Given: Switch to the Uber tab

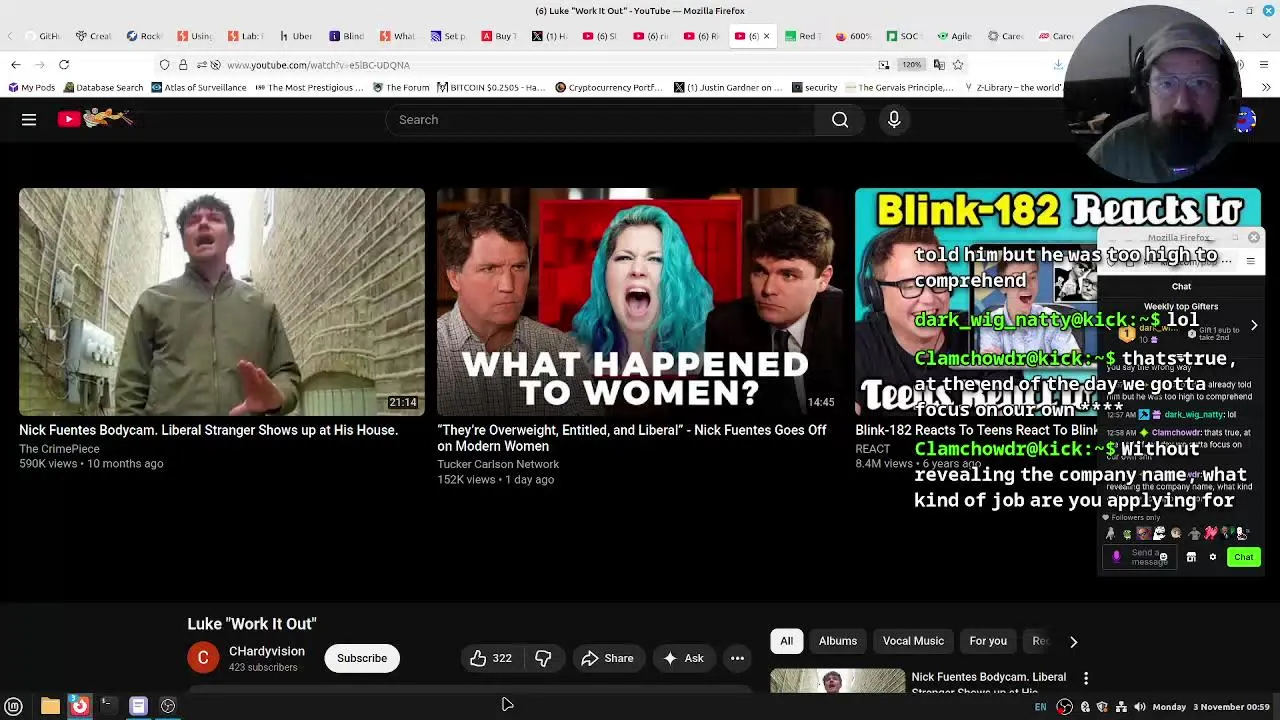Looking at the screenshot, I should [x=296, y=36].
